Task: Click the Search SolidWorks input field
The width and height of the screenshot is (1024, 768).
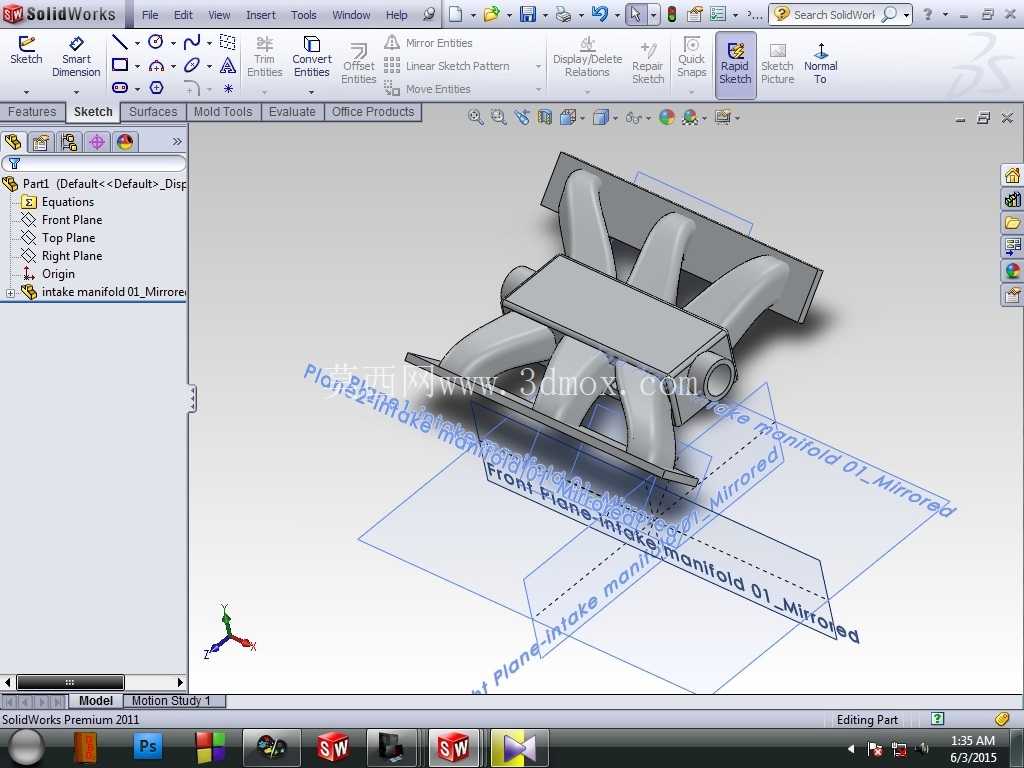Action: click(x=833, y=14)
